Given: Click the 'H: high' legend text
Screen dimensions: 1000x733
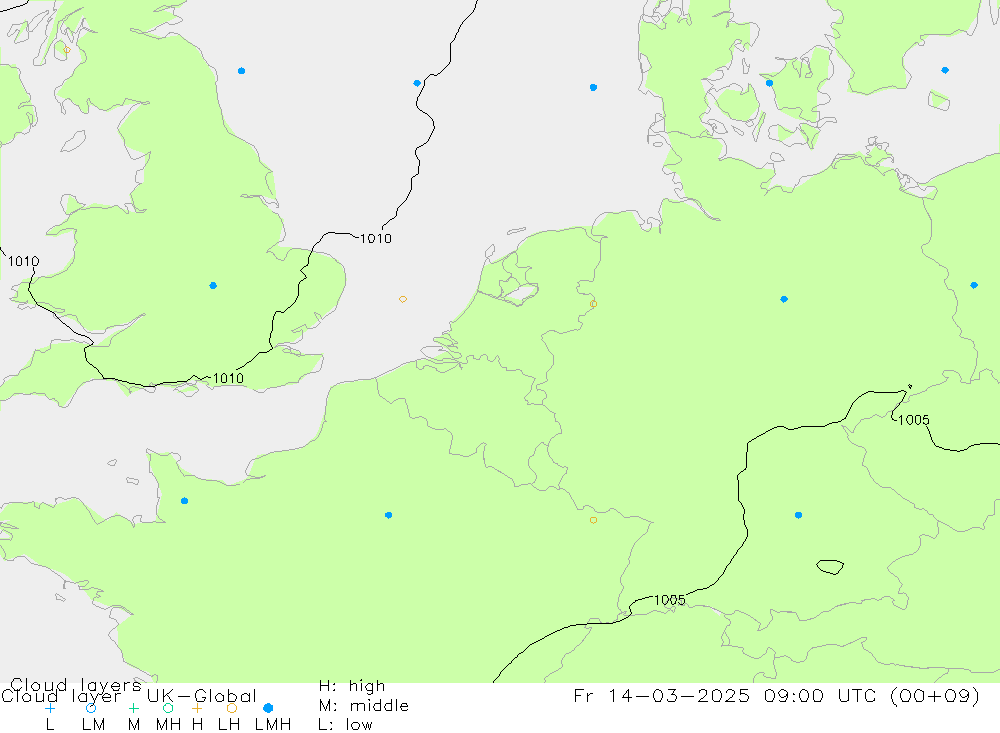Looking at the screenshot, I should tap(352, 686).
